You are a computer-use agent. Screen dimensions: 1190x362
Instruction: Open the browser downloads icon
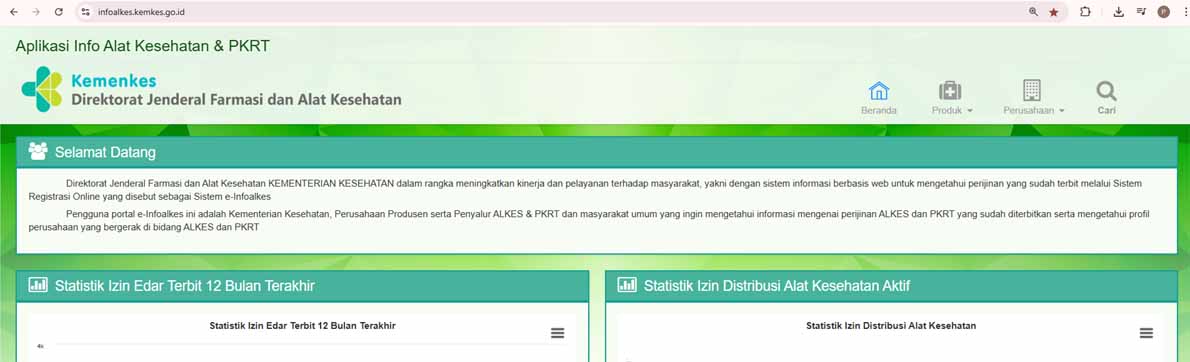1119,12
